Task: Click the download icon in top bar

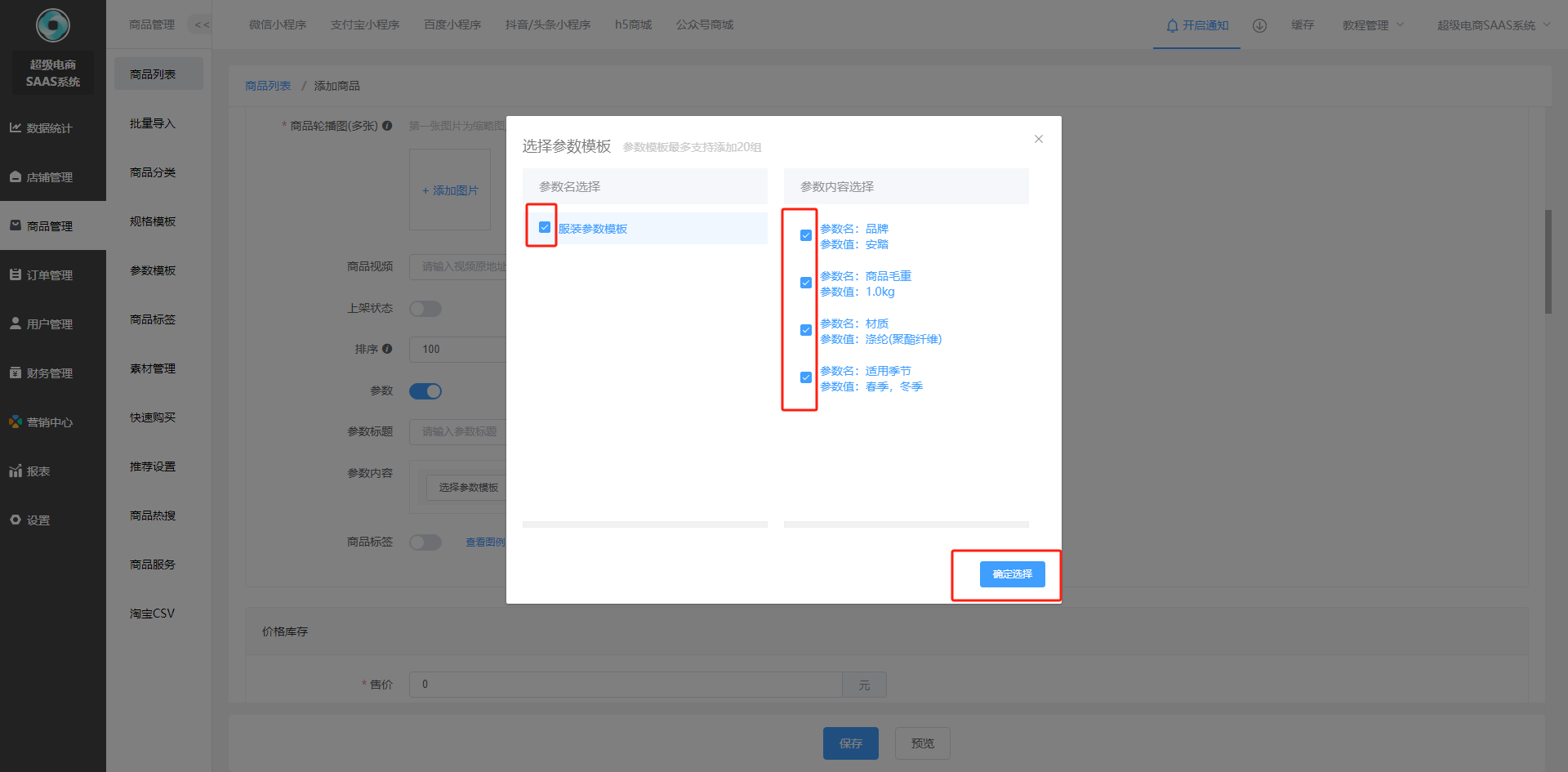Action: click(1259, 25)
